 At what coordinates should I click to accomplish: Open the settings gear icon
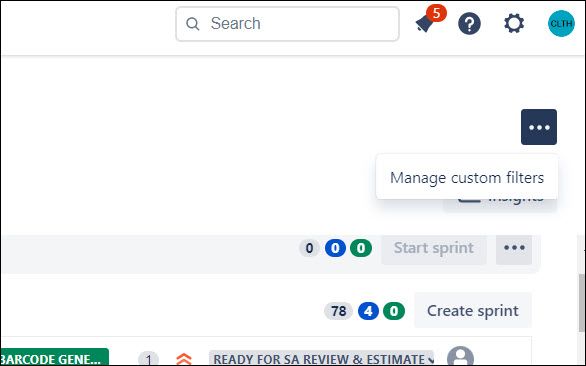coord(514,24)
